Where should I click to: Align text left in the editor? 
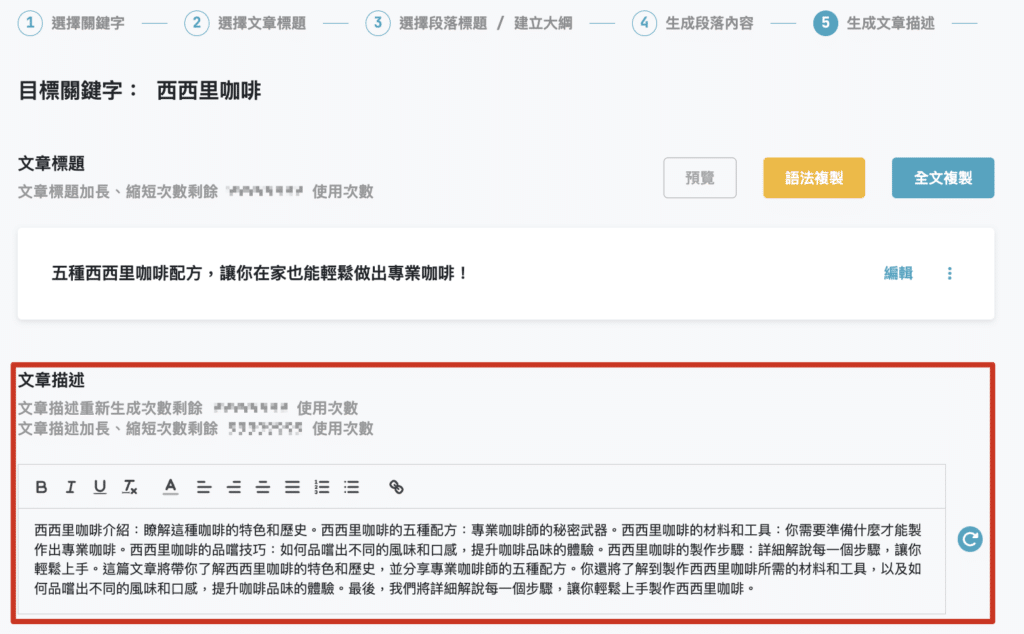tap(204, 487)
